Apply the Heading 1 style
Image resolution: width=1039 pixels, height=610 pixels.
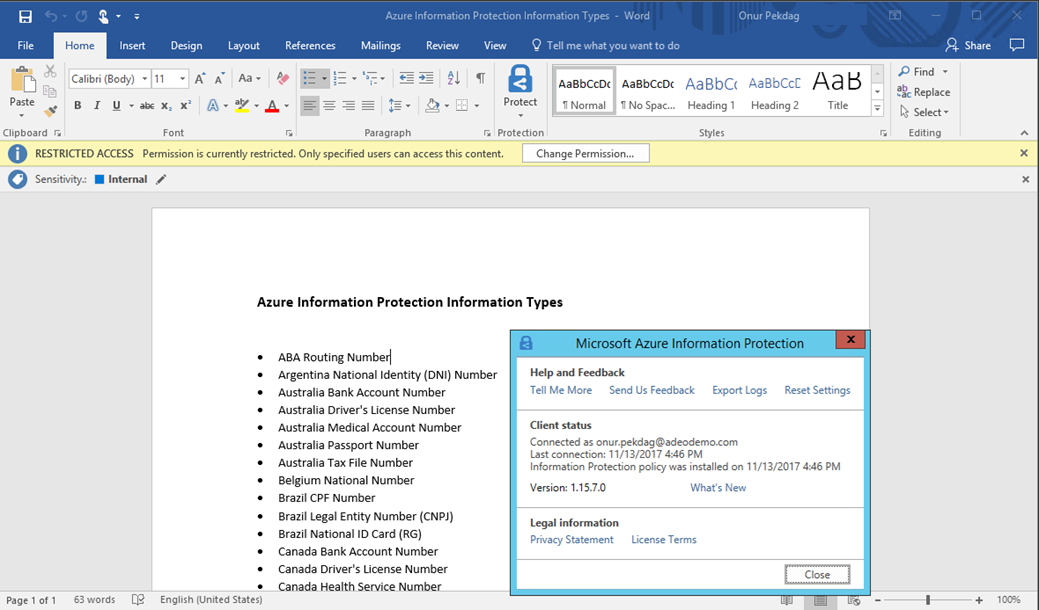point(711,91)
